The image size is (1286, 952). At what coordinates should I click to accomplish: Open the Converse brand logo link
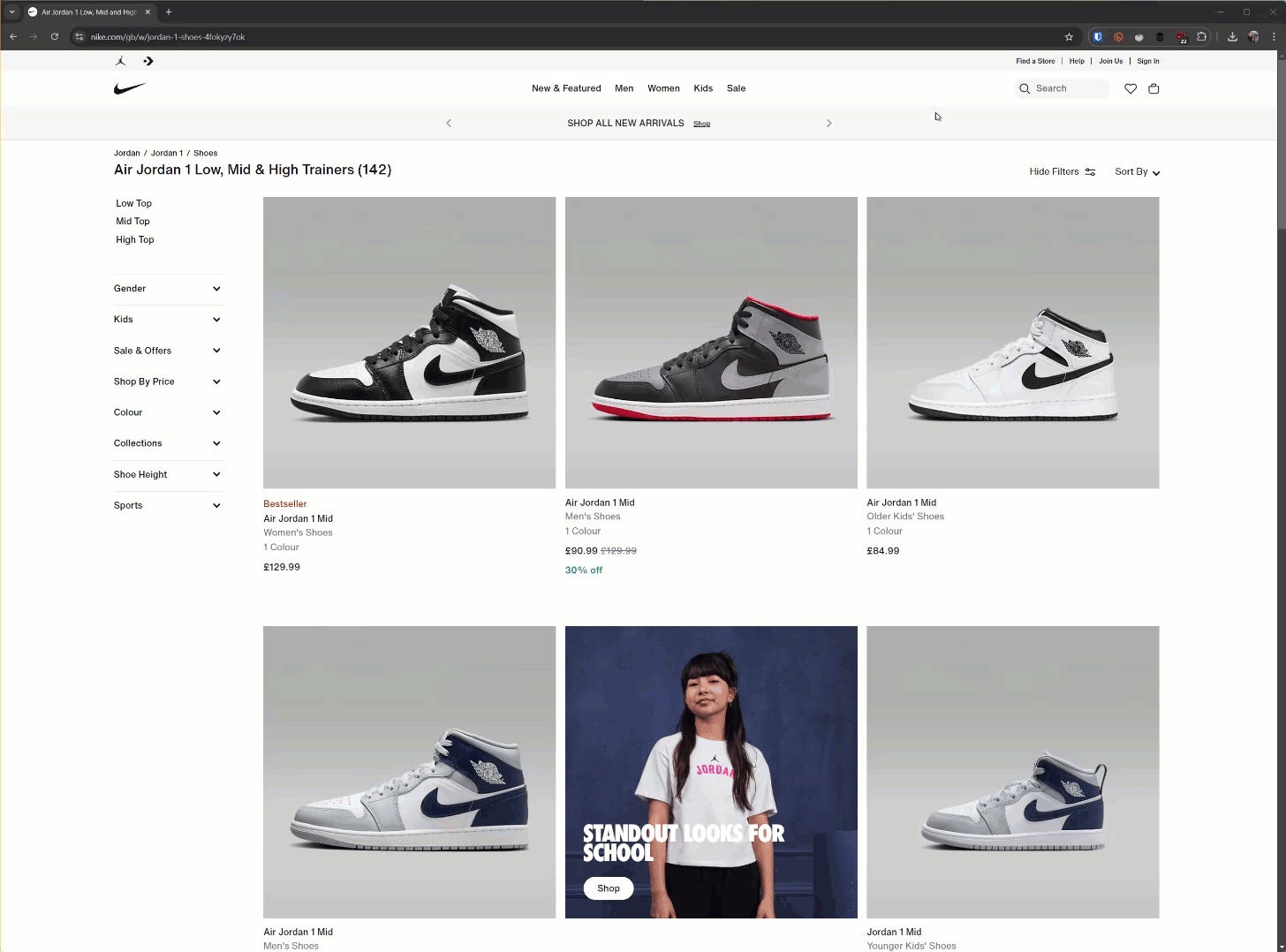point(148,61)
